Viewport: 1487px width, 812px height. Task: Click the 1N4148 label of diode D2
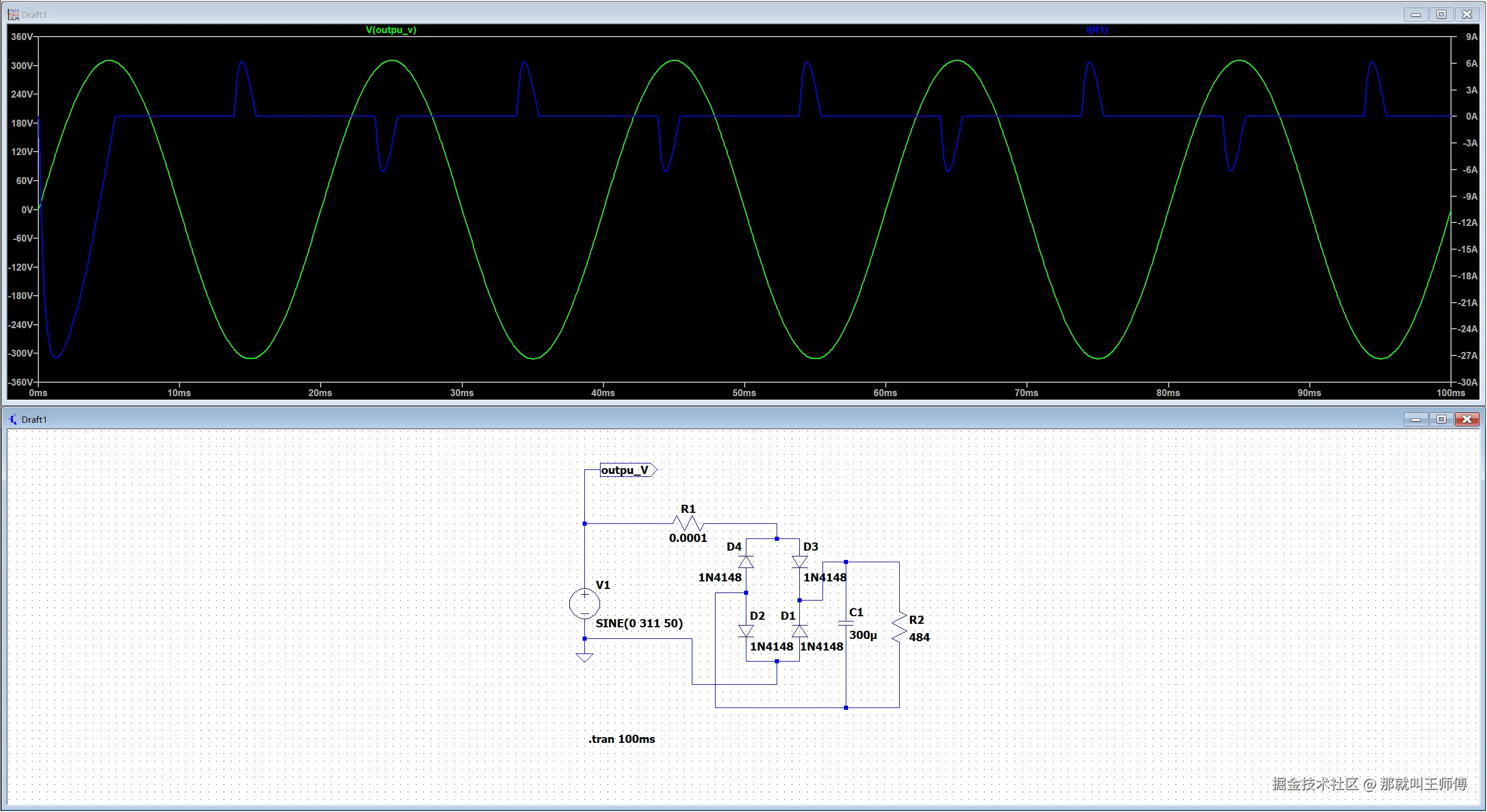coord(771,646)
